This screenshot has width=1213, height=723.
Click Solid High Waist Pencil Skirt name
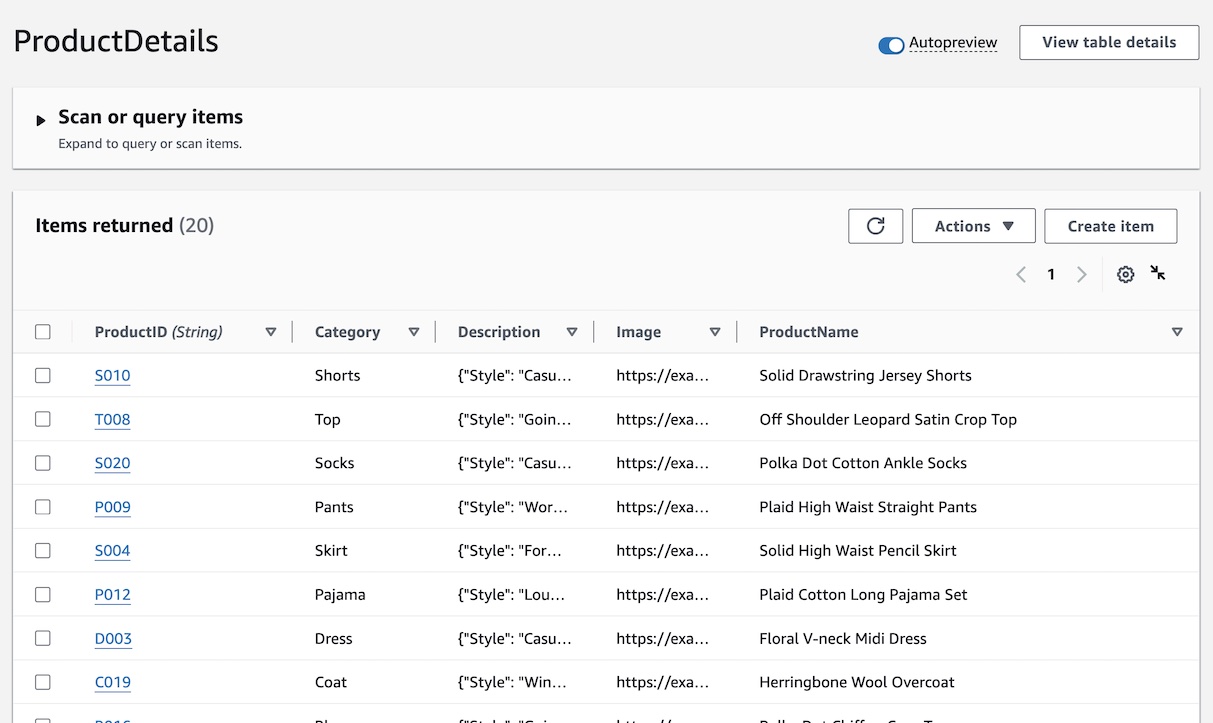[x=858, y=551]
